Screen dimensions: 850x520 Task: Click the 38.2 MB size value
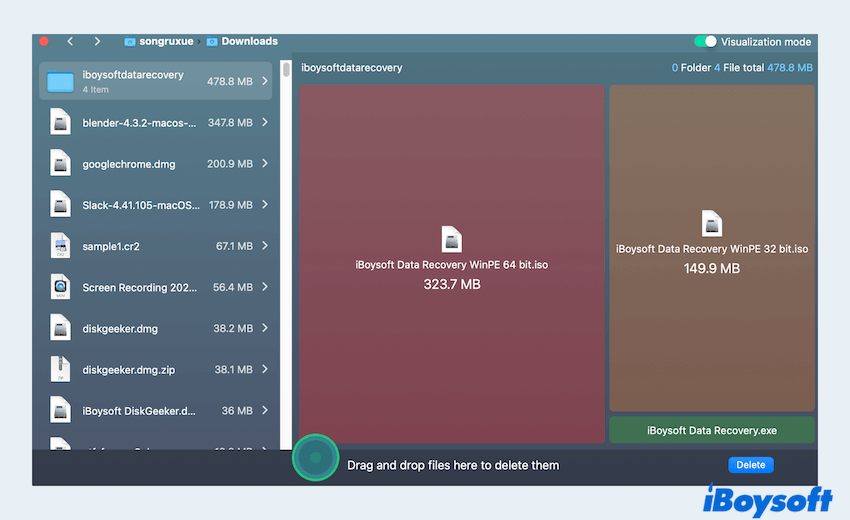[233, 329]
